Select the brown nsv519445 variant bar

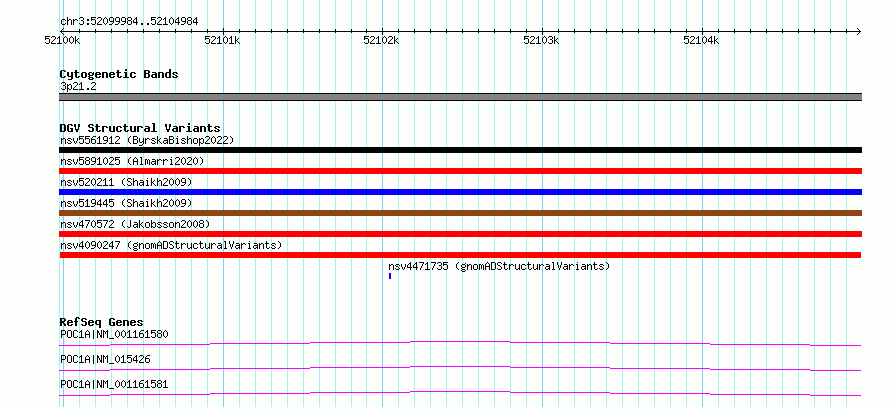point(460,213)
